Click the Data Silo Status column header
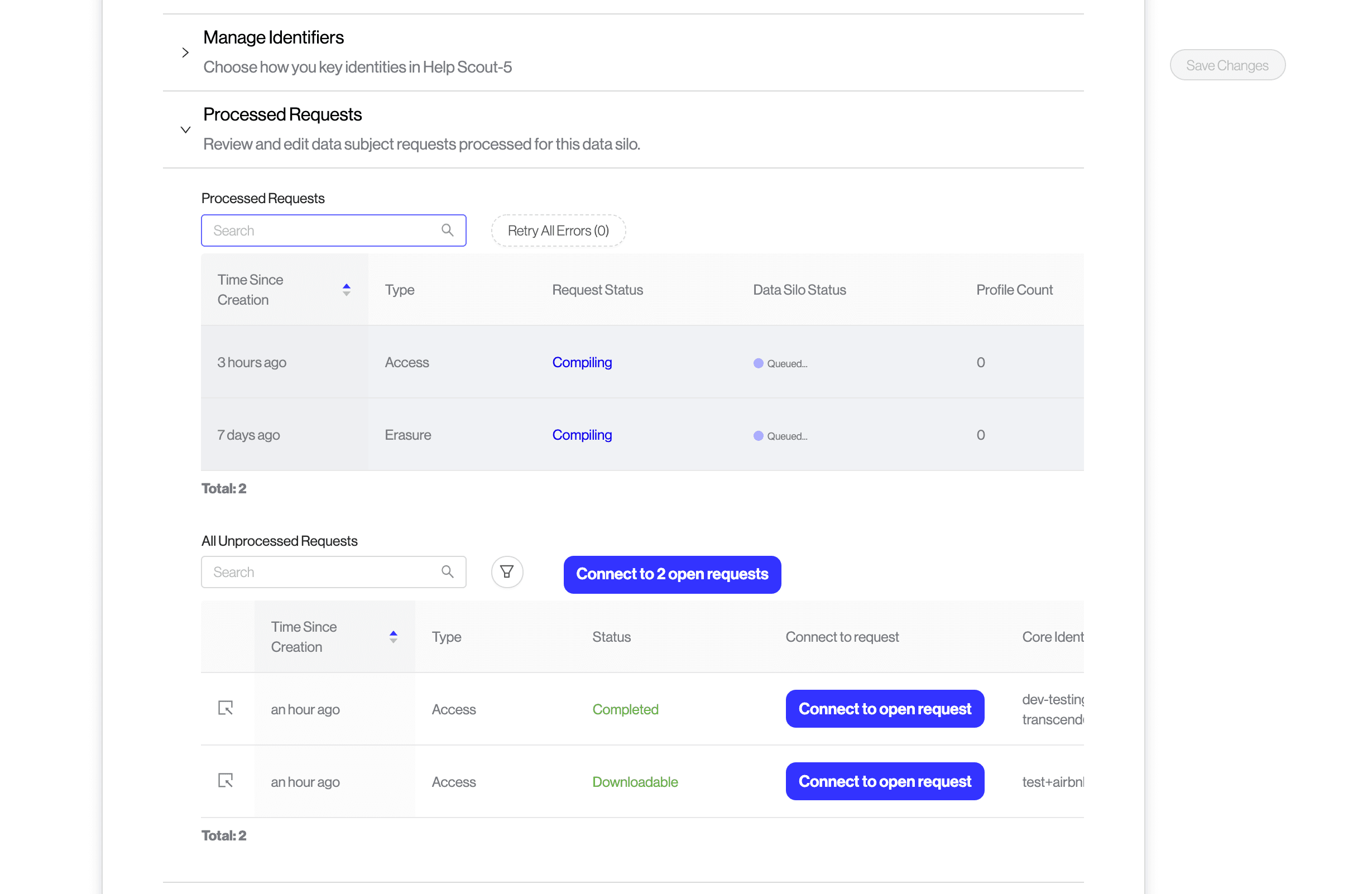1372x894 pixels. pos(799,290)
